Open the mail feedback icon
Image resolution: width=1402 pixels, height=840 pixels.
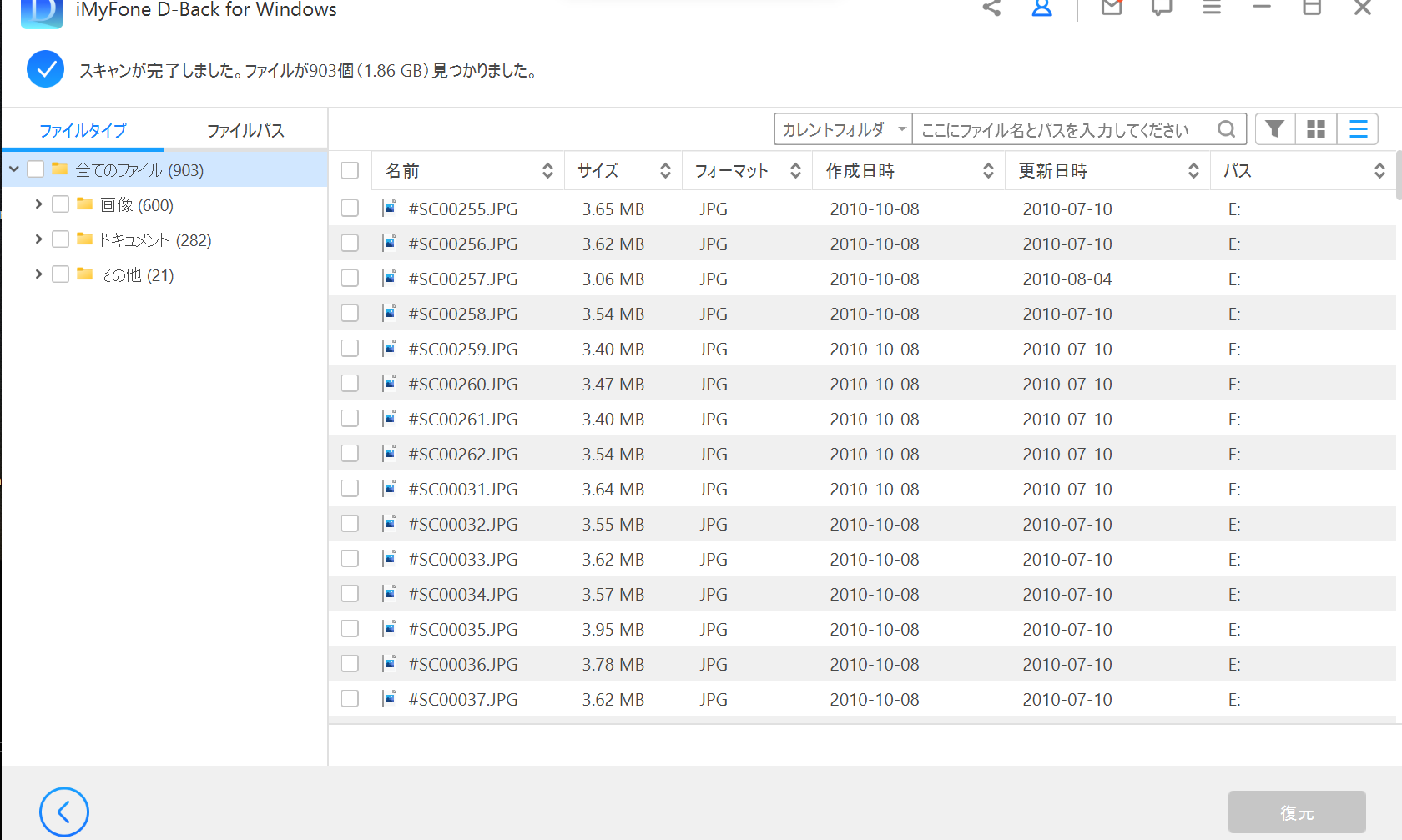(1111, 8)
